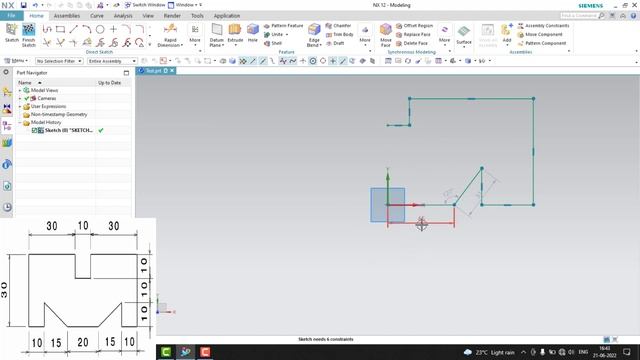640x360 pixels.
Task: Click the weather Light rain tray item
Action: [489, 352]
